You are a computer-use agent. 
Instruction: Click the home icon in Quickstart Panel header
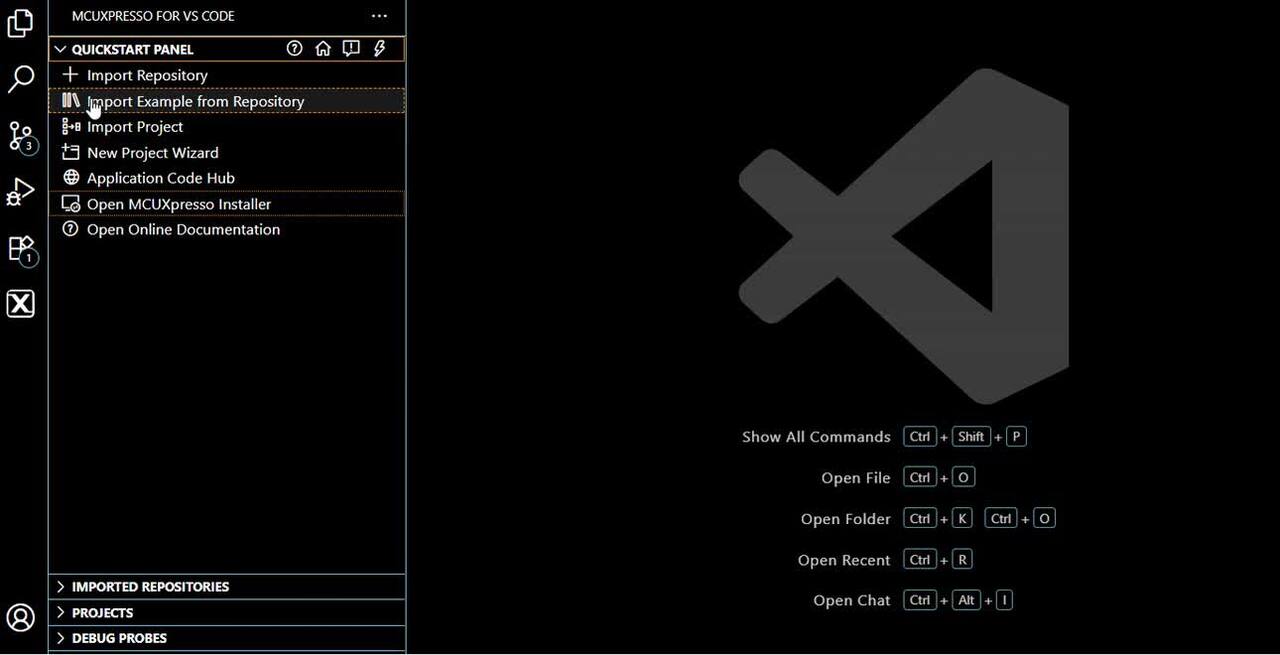[322, 49]
